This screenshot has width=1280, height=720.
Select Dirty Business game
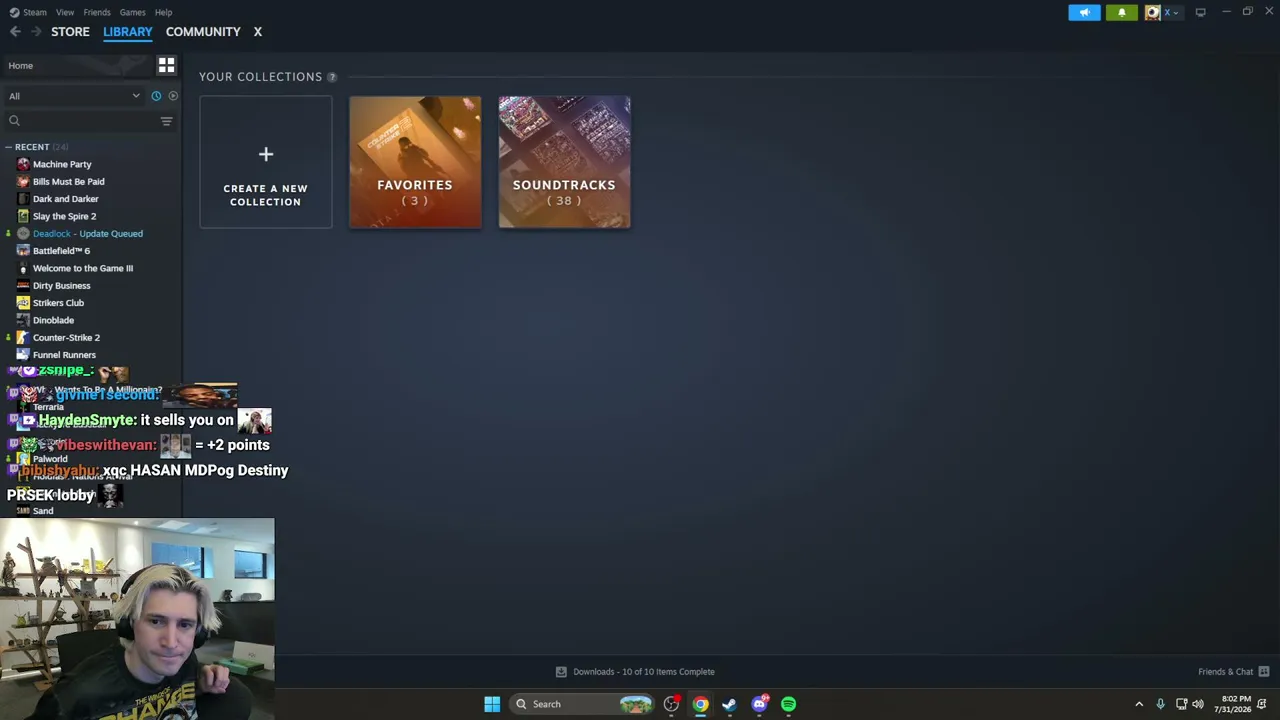[62, 286]
